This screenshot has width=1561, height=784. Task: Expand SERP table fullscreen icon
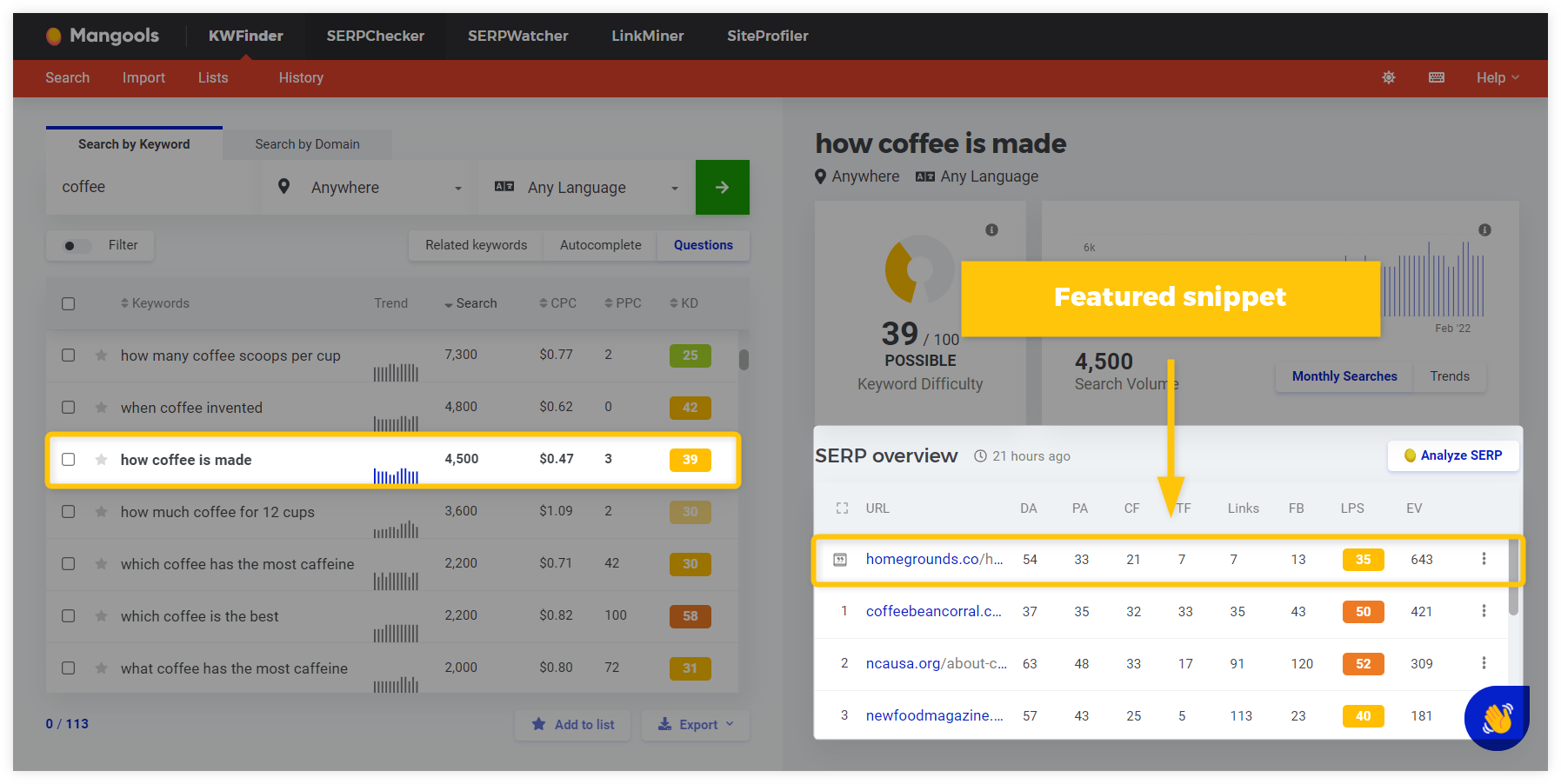[x=842, y=508]
